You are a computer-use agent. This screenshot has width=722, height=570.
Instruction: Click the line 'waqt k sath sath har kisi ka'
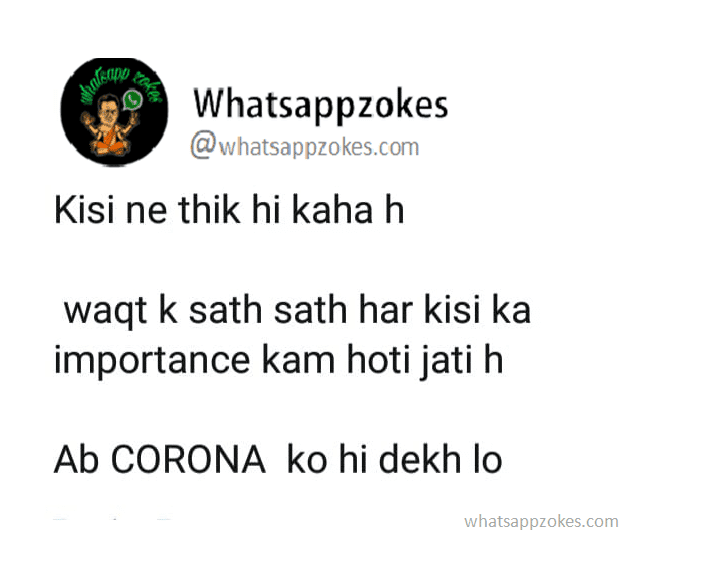coord(297,310)
